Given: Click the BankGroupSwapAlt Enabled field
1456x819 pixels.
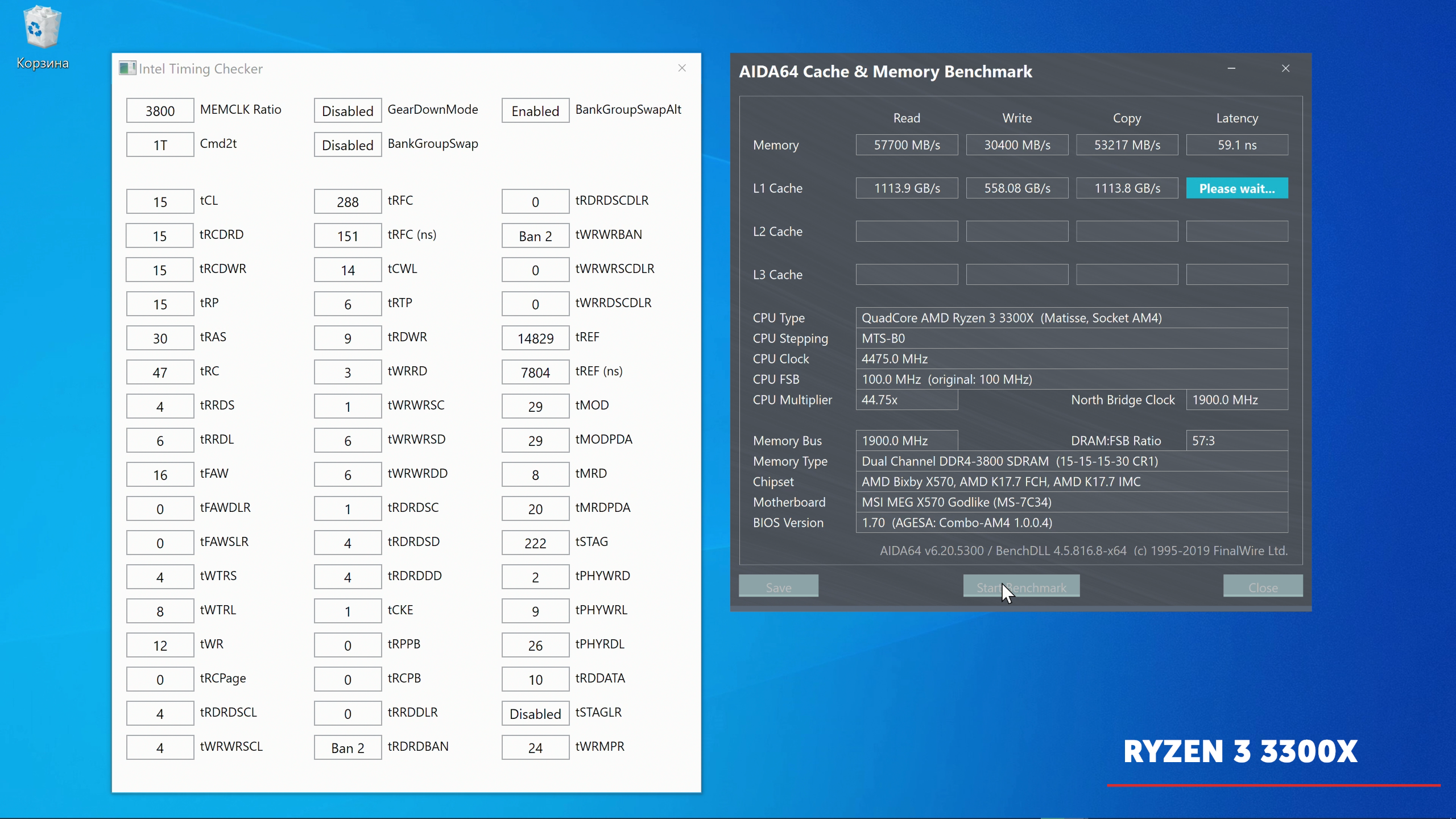Looking at the screenshot, I should 535,110.
